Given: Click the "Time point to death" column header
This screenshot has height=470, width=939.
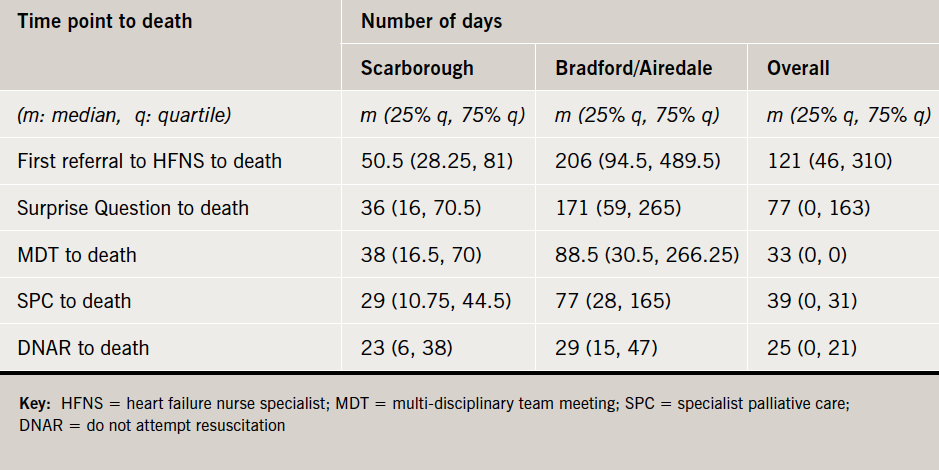Looking at the screenshot, I should tap(105, 22).
